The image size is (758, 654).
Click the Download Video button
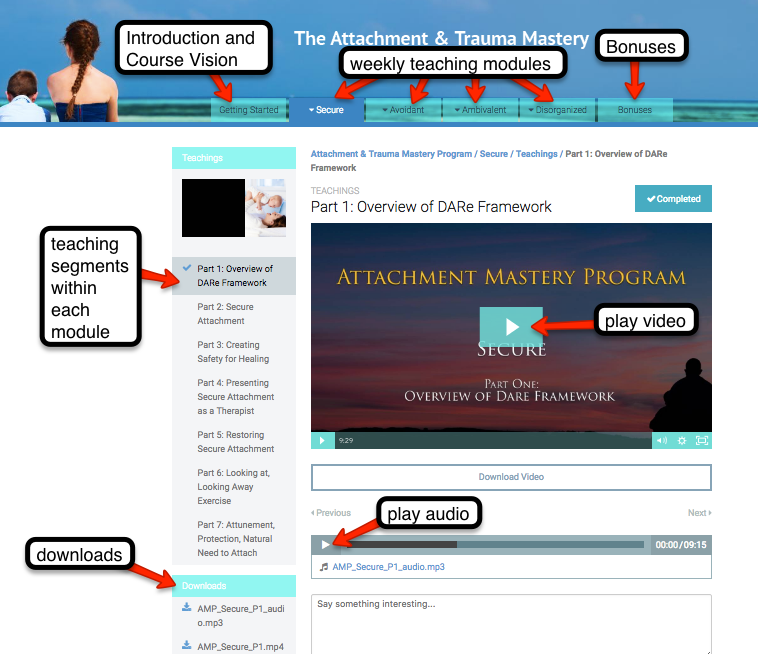[511, 477]
